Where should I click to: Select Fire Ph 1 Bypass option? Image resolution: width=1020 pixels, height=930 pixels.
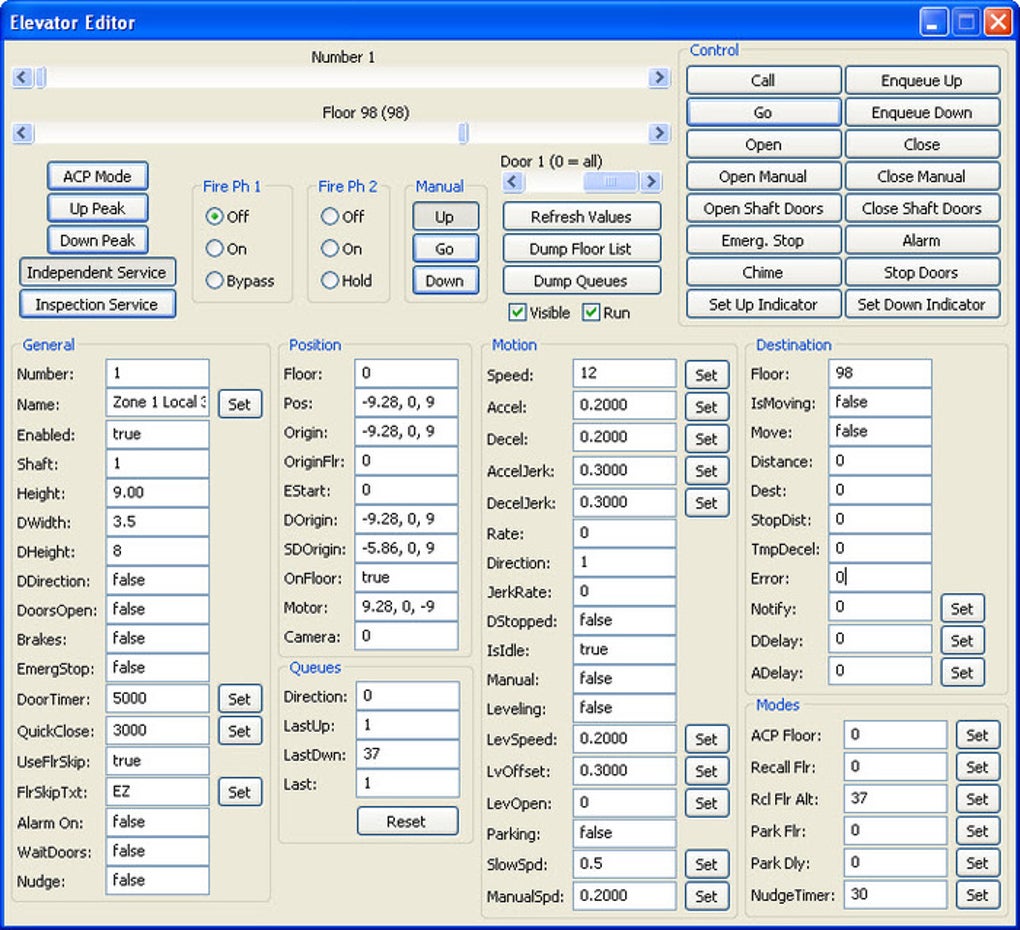tap(214, 281)
